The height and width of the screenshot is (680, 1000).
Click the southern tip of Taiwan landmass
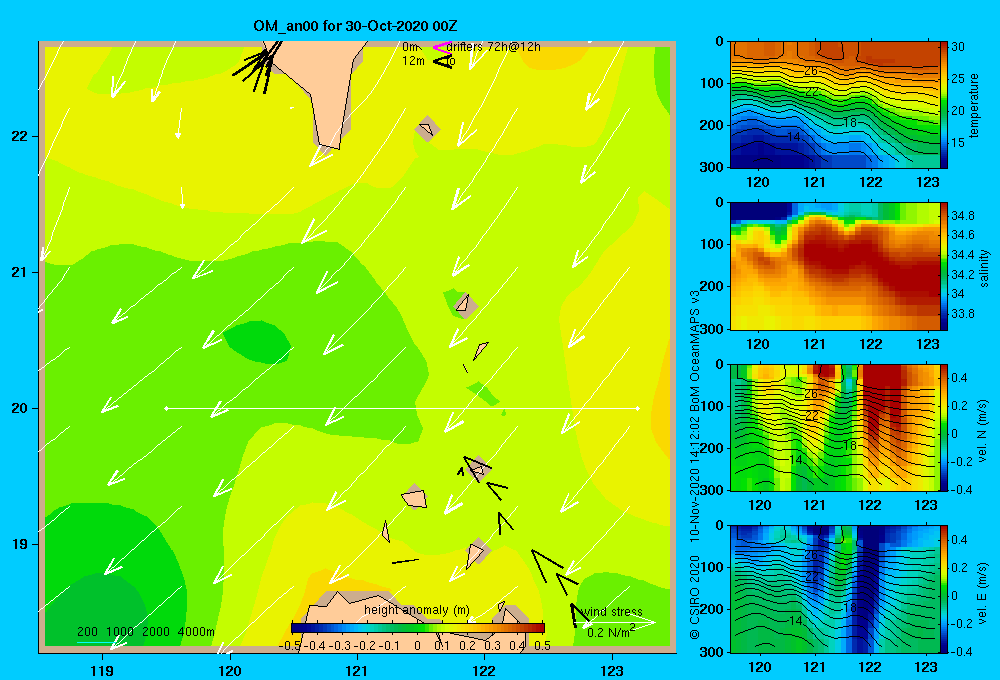point(330,147)
